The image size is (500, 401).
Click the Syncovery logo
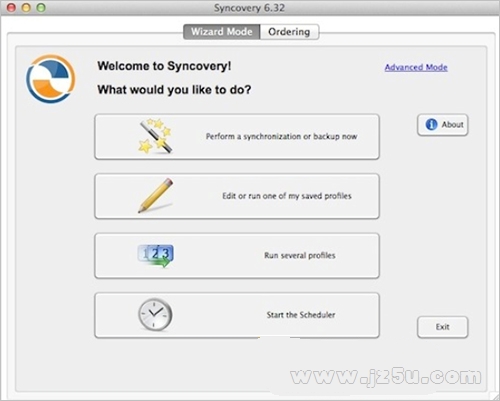pyautogui.click(x=50, y=79)
